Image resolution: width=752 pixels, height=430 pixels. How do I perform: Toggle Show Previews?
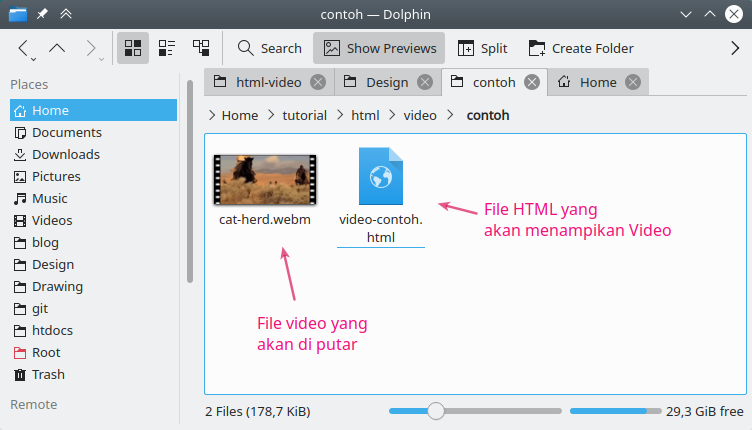pyautogui.click(x=379, y=48)
